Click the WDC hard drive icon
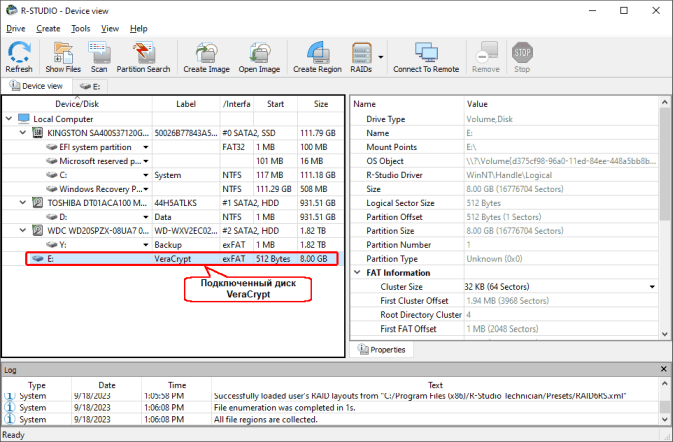This screenshot has width=673, height=442. pos(38,230)
